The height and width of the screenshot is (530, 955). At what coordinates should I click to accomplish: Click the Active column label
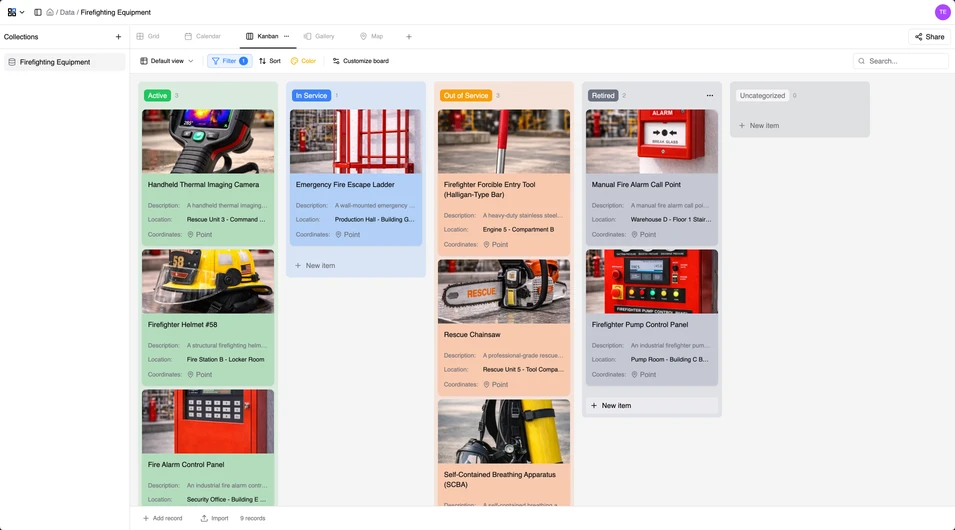point(157,96)
